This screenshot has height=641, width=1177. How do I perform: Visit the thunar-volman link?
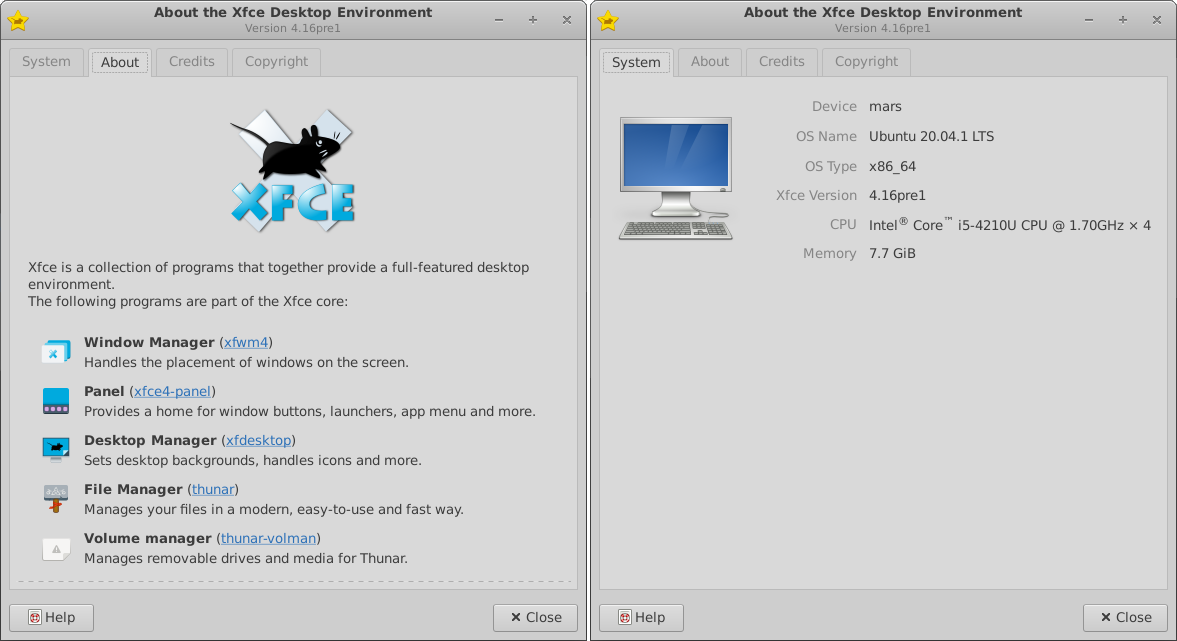point(269,539)
